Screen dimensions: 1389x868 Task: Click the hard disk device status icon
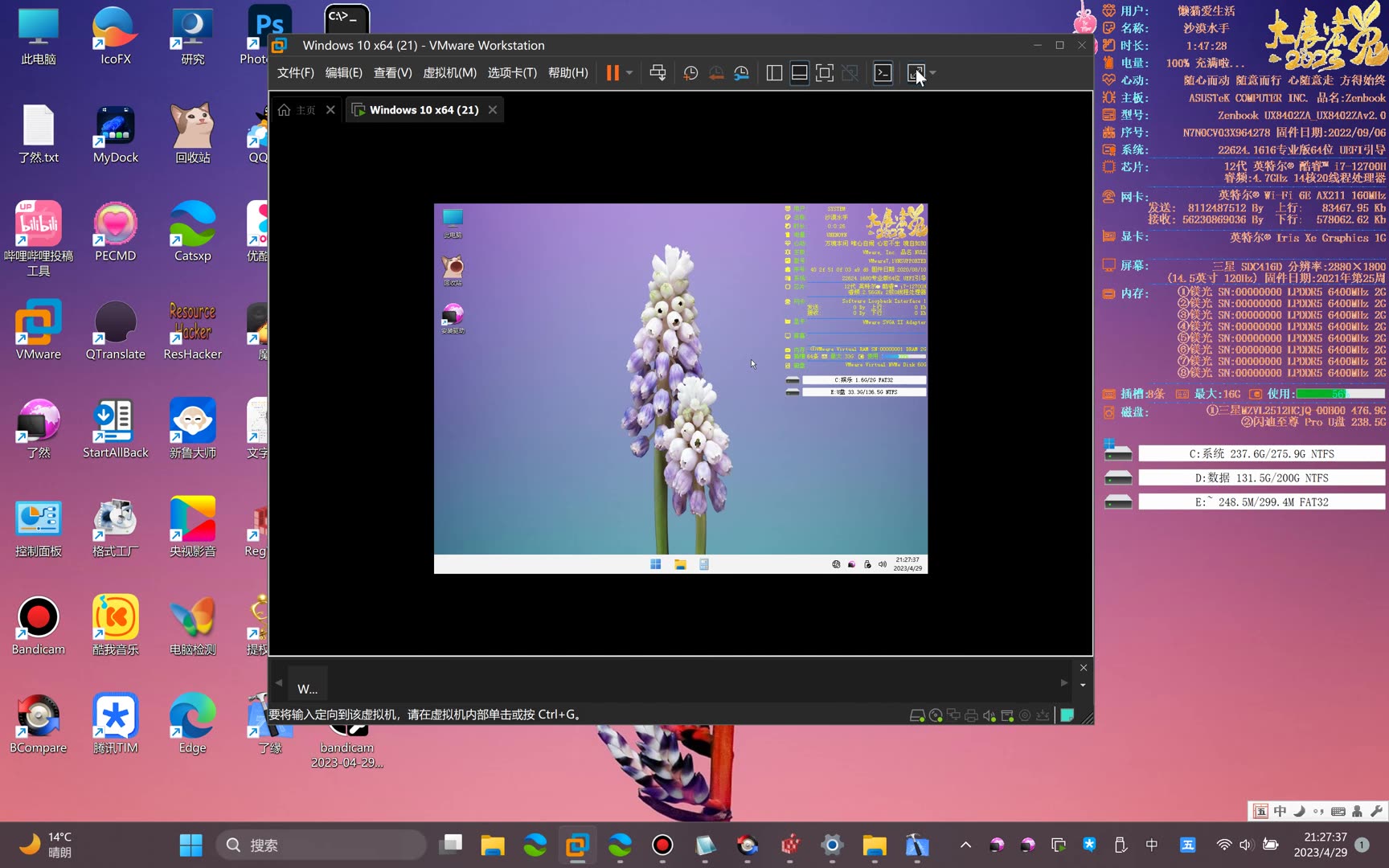coord(917,715)
